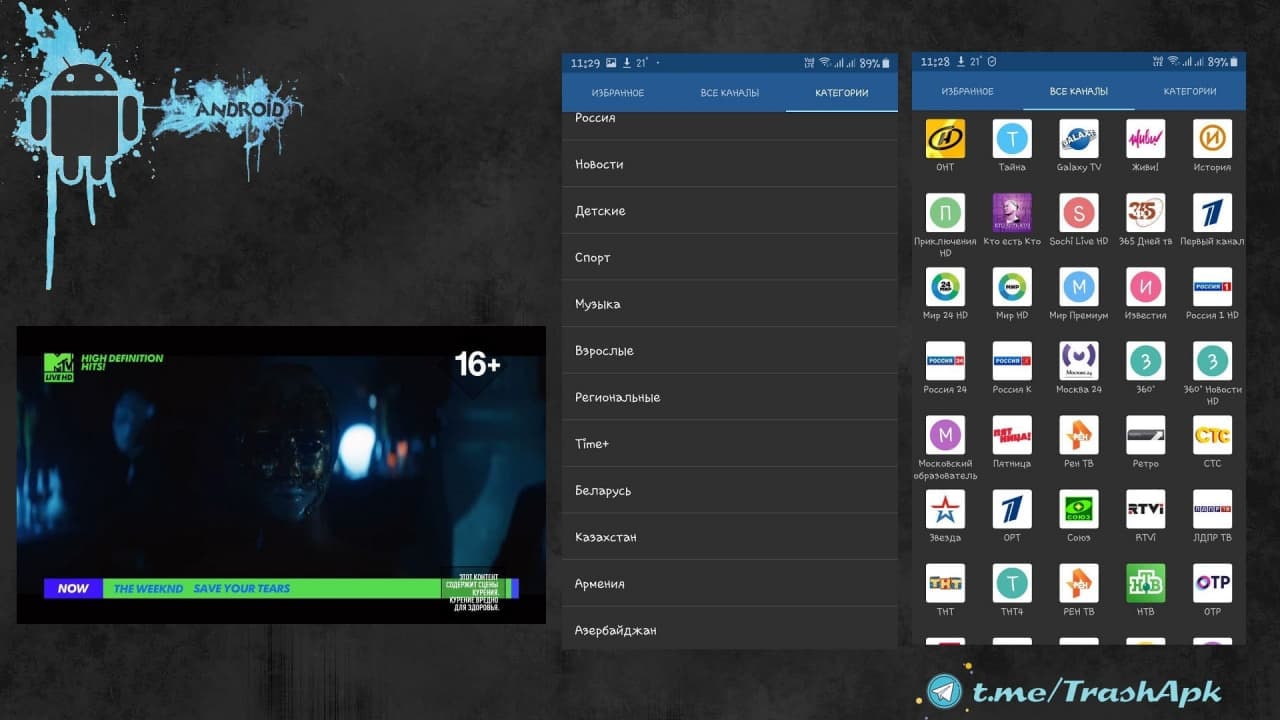Select the Московский образователь channel icon
The height and width of the screenshot is (720, 1280).
click(945, 435)
